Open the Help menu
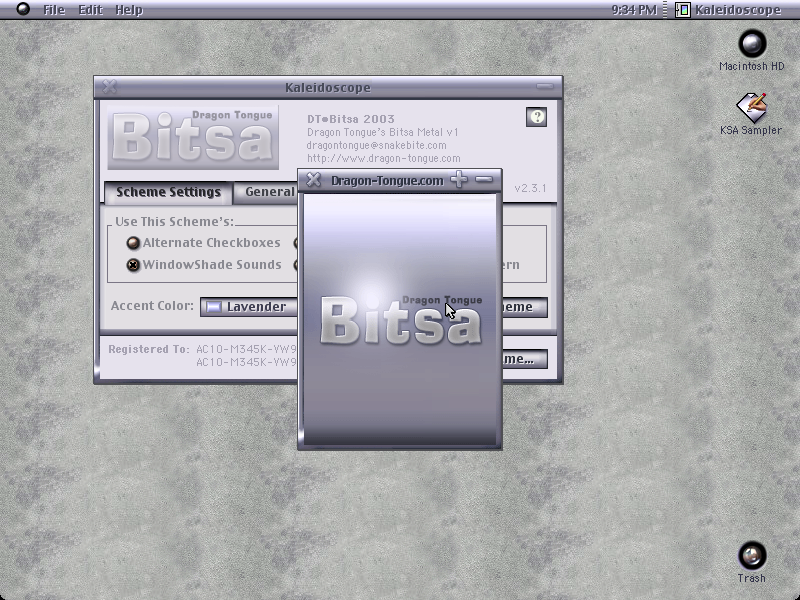 click(x=129, y=10)
